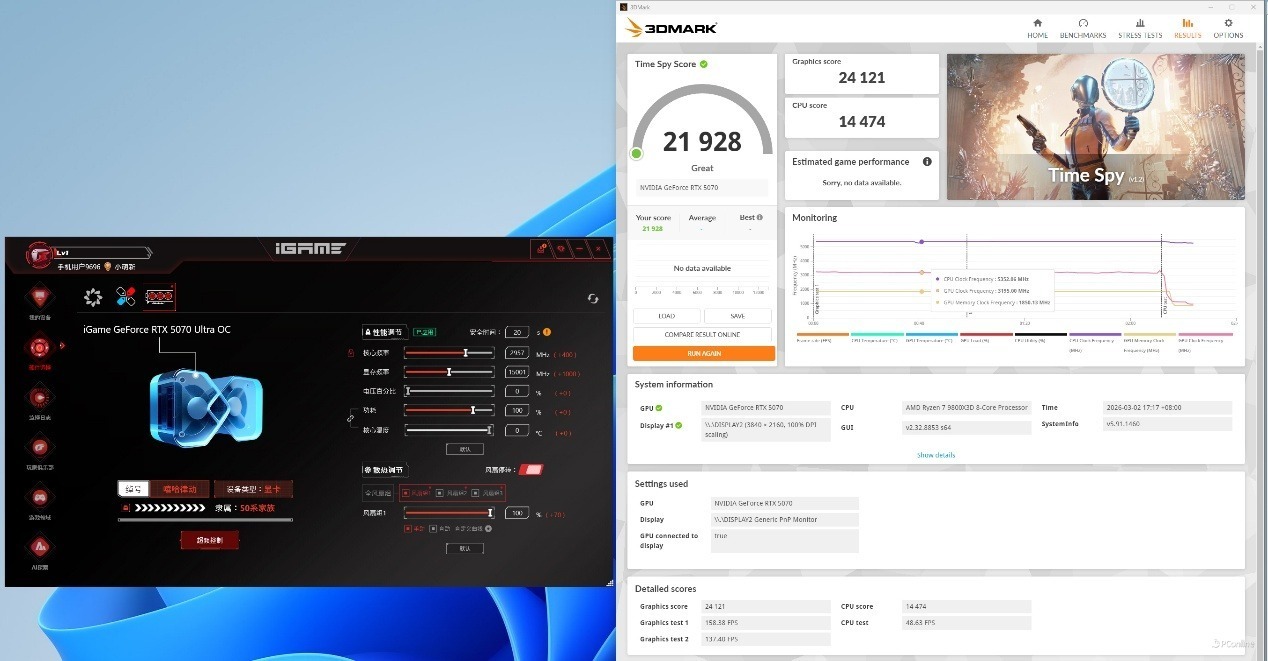Open the GeForce-logo icon in iGame sidebar
Image resolution: width=1268 pixels, height=661 pixels.
39,447
